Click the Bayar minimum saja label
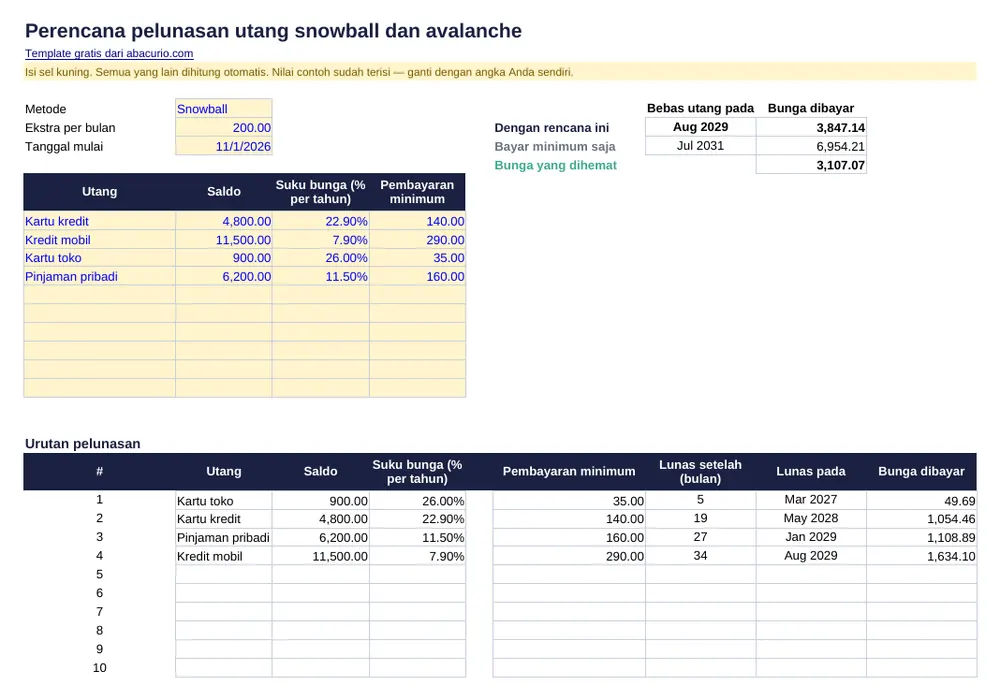The height and width of the screenshot is (700, 1000). [555, 147]
